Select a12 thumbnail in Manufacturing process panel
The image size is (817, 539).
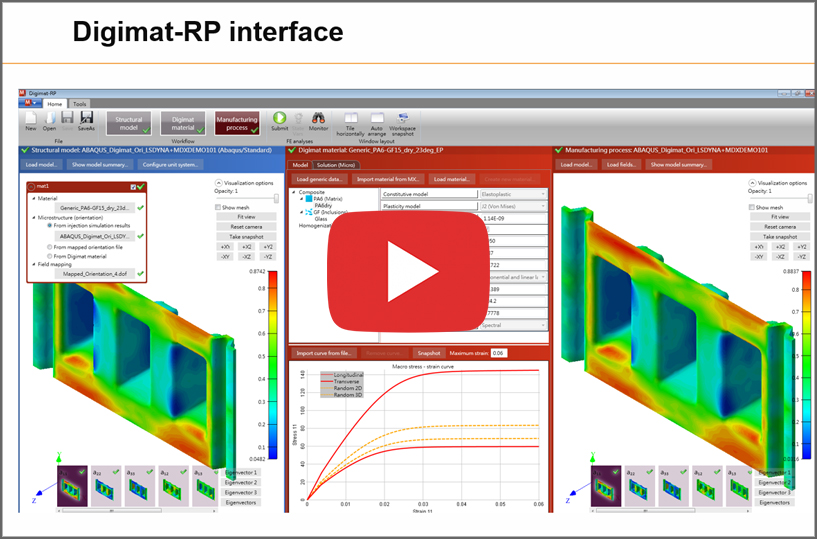pos(708,486)
